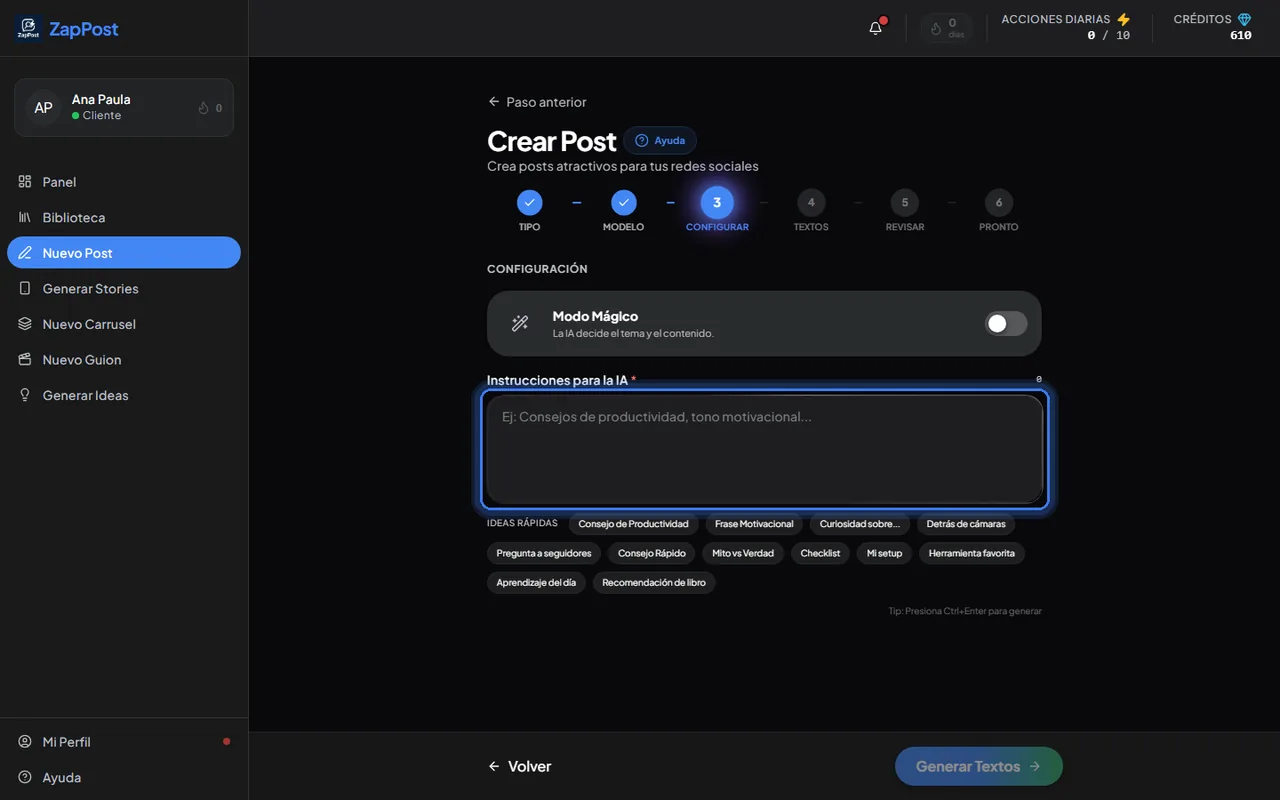Open the notifications bell
The height and width of the screenshot is (800, 1280).
point(876,28)
